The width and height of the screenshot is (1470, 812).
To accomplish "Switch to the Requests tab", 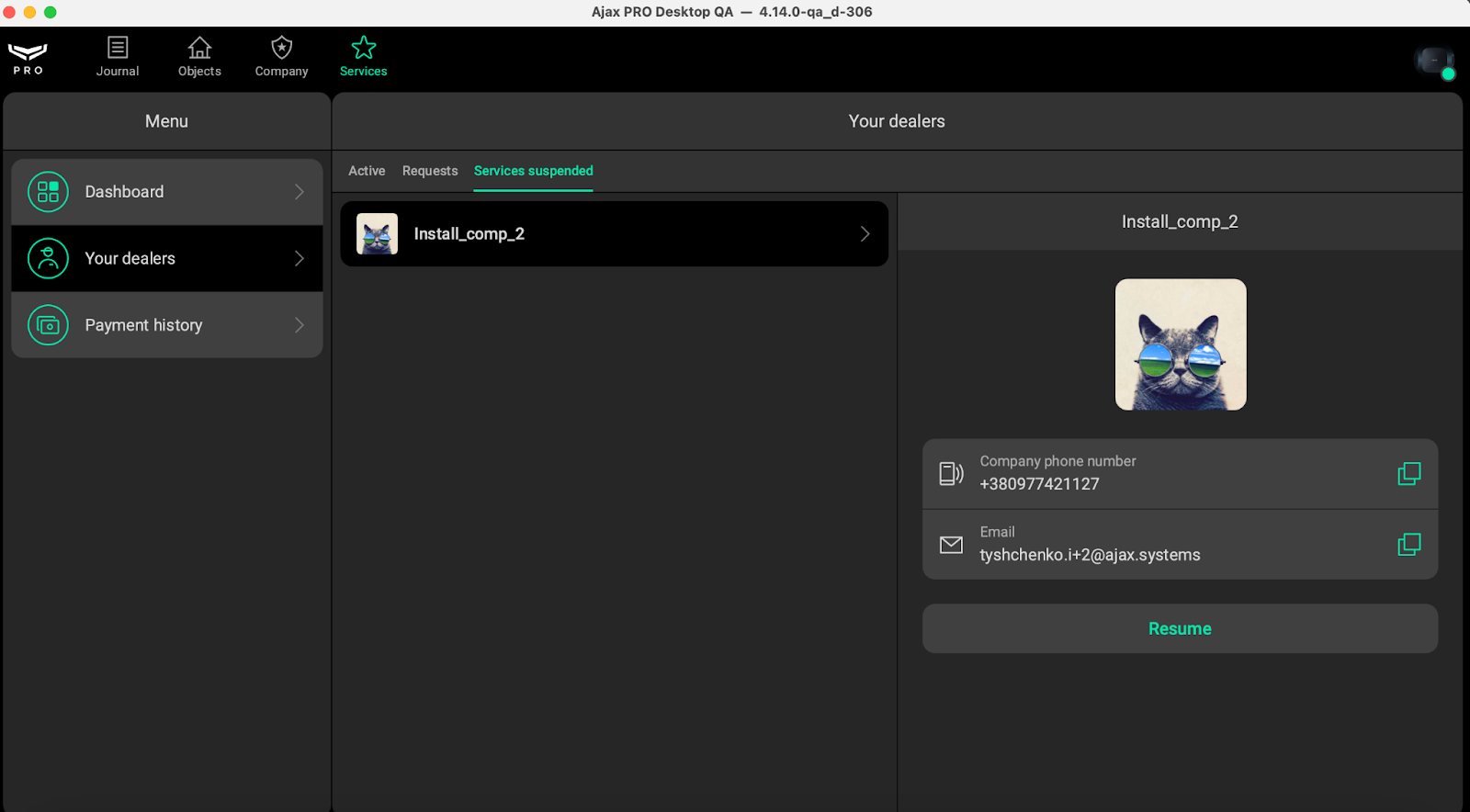I will (x=430, y=171).
